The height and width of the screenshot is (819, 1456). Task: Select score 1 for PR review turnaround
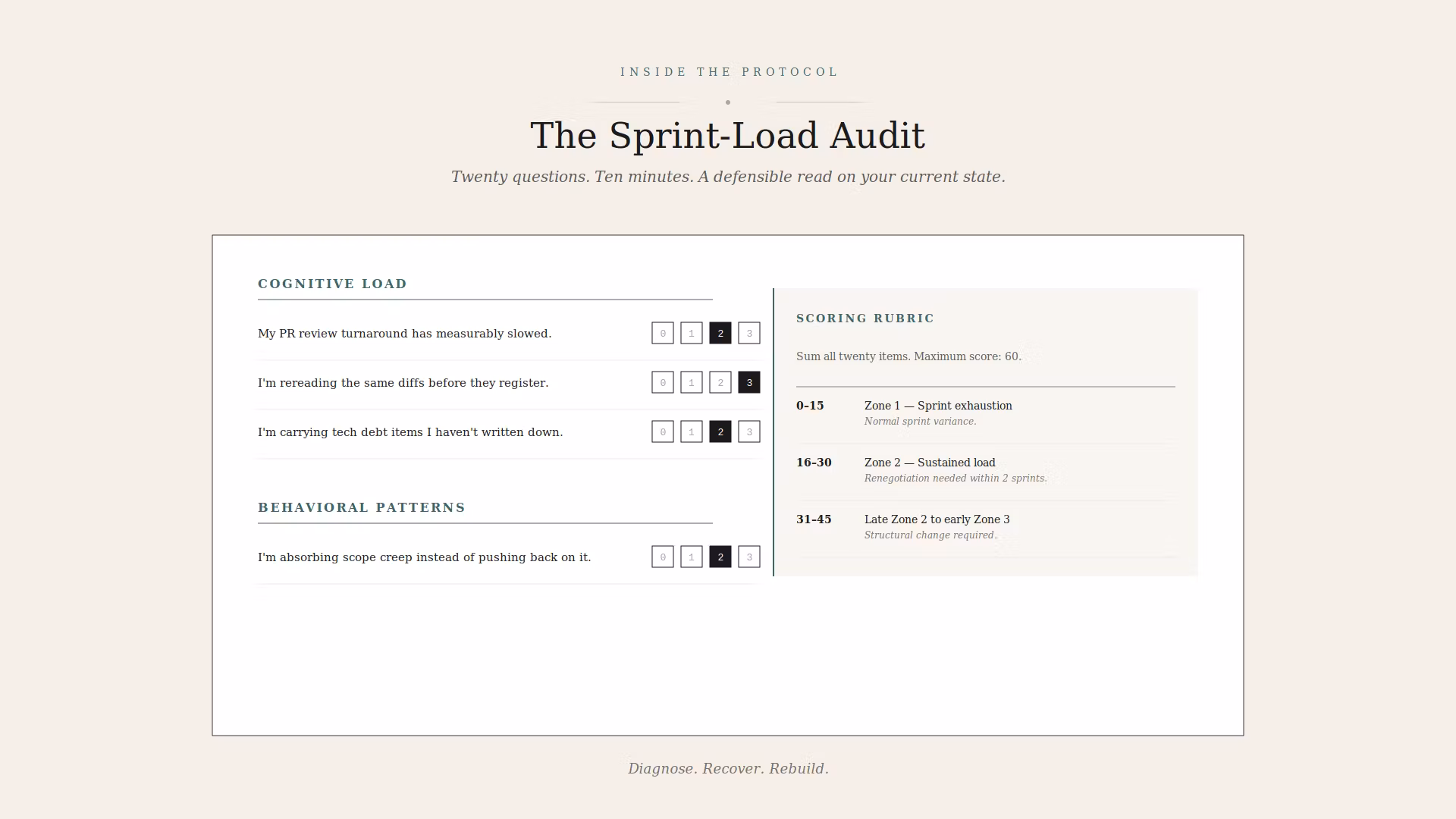(691, 333)
